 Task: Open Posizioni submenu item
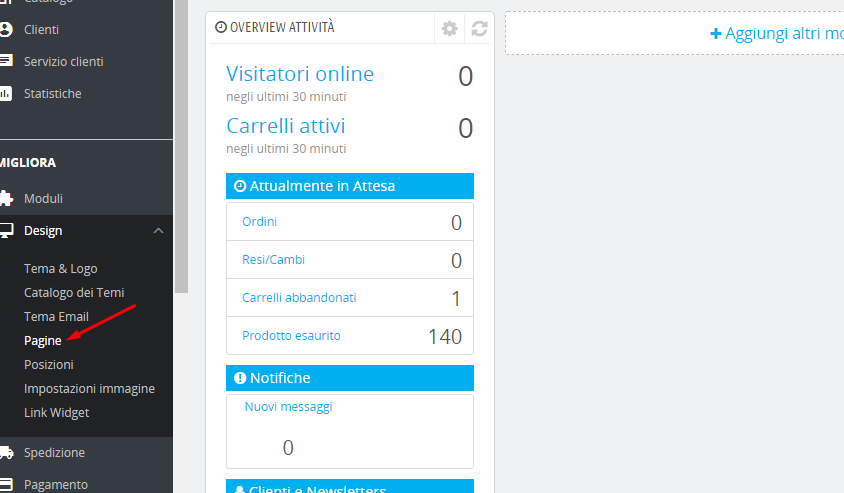pos(48,364)
